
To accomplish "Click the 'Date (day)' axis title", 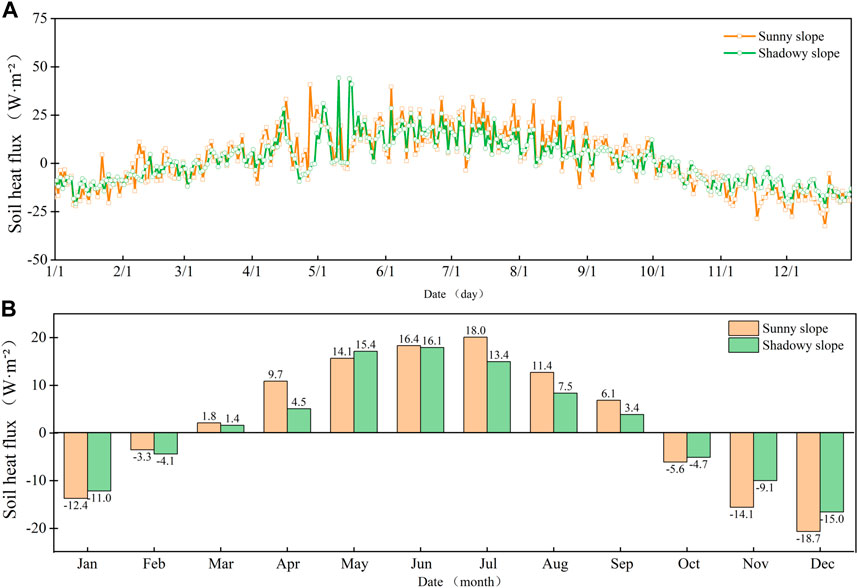I will (454, 294).
